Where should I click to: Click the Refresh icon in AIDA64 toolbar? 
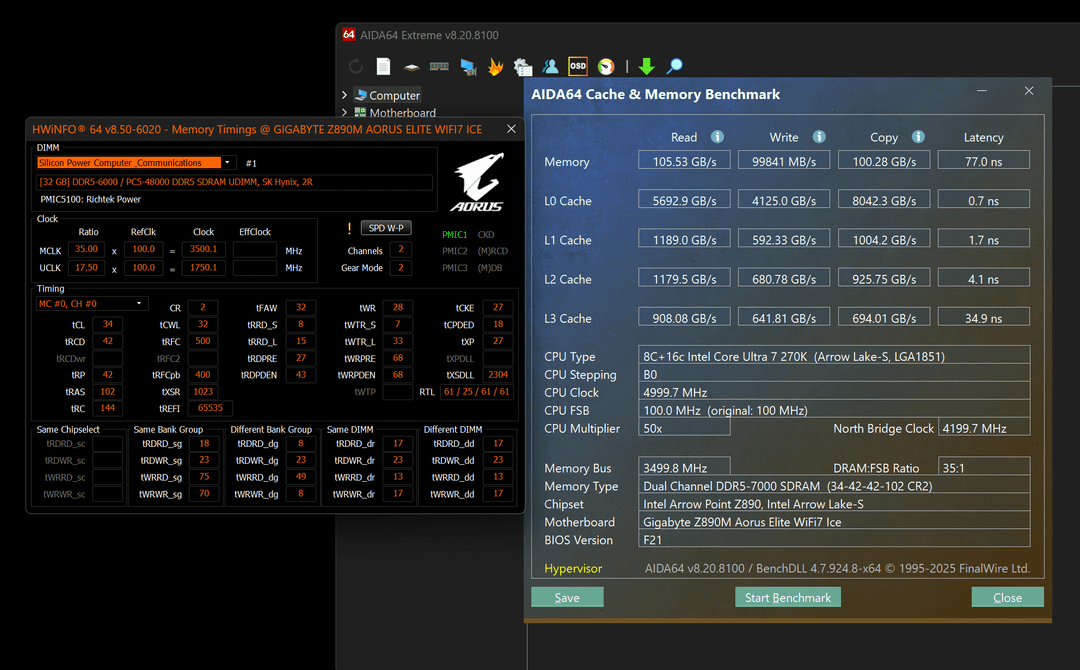(x=356, y=66)
